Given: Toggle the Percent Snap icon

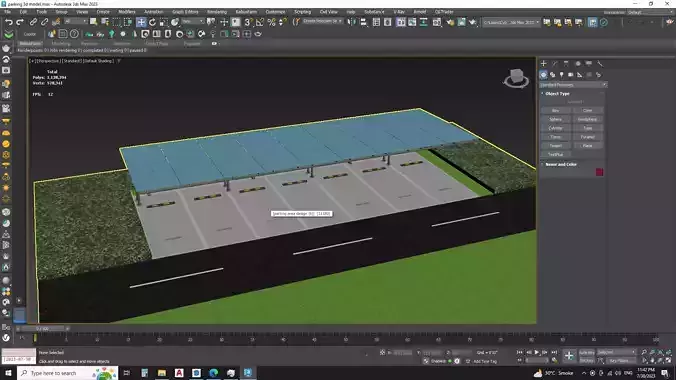Looking at the screenshot, I should [x=271, y=22].
